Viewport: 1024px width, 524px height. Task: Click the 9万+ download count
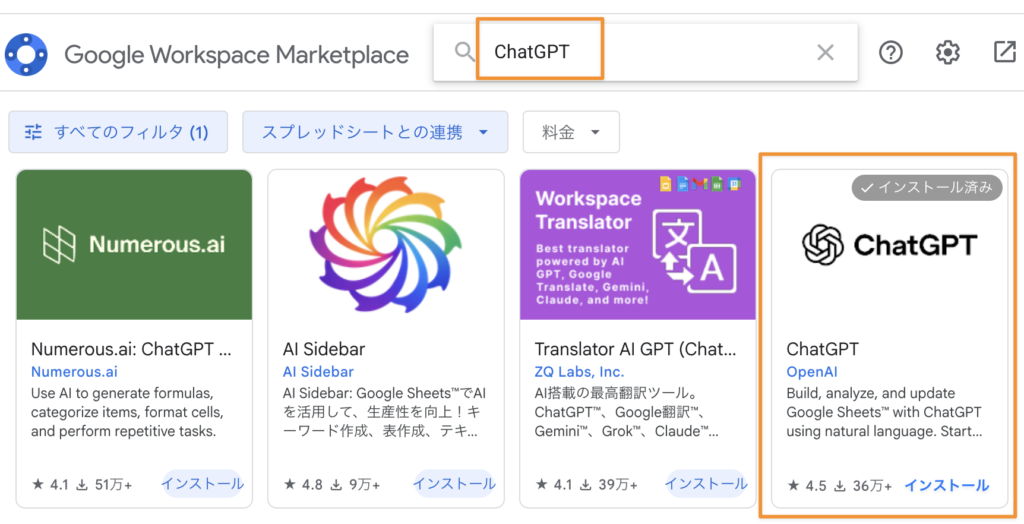tap(355, 485)
